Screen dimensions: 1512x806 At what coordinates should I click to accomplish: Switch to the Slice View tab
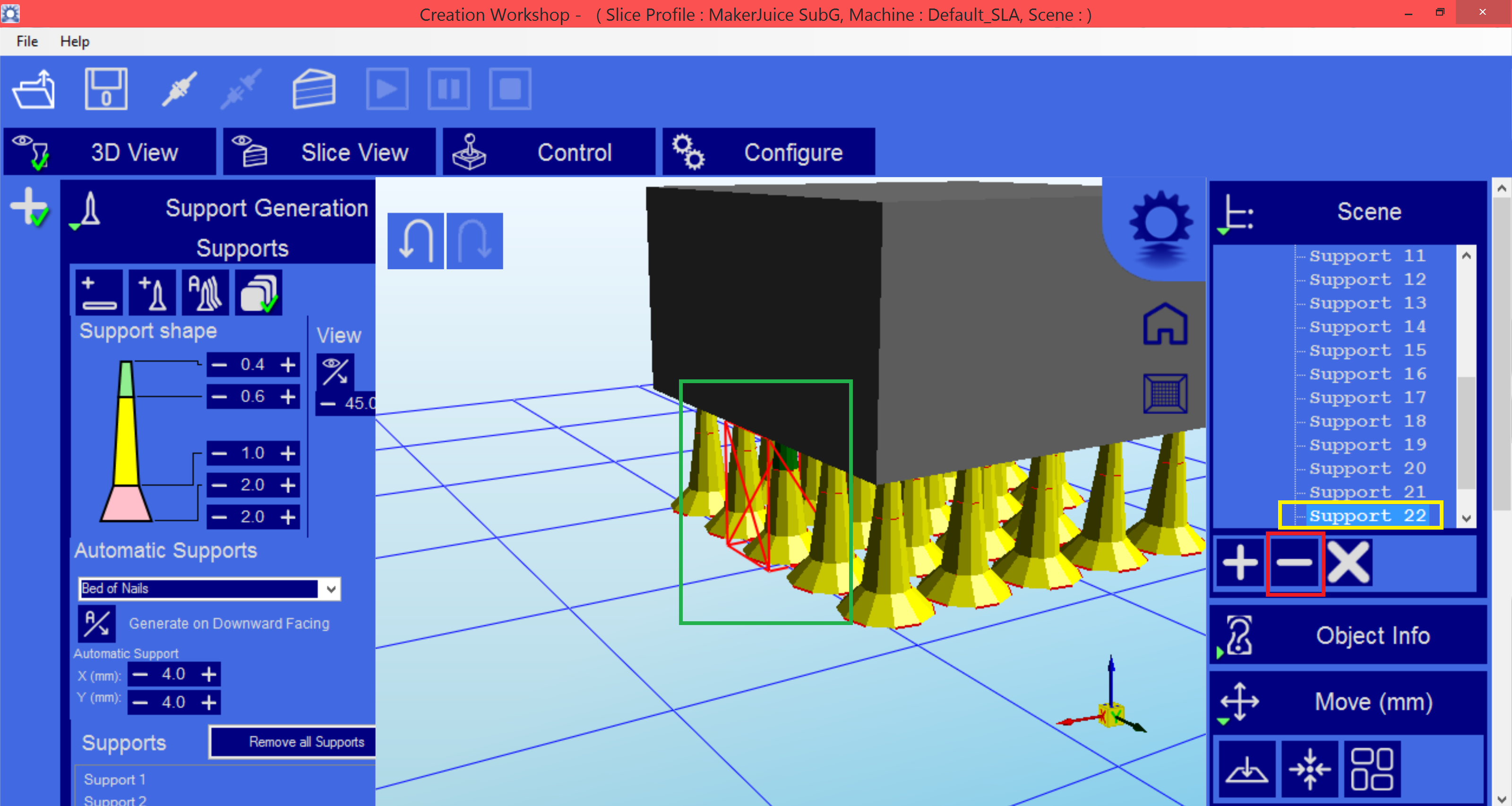click(354, 152)
